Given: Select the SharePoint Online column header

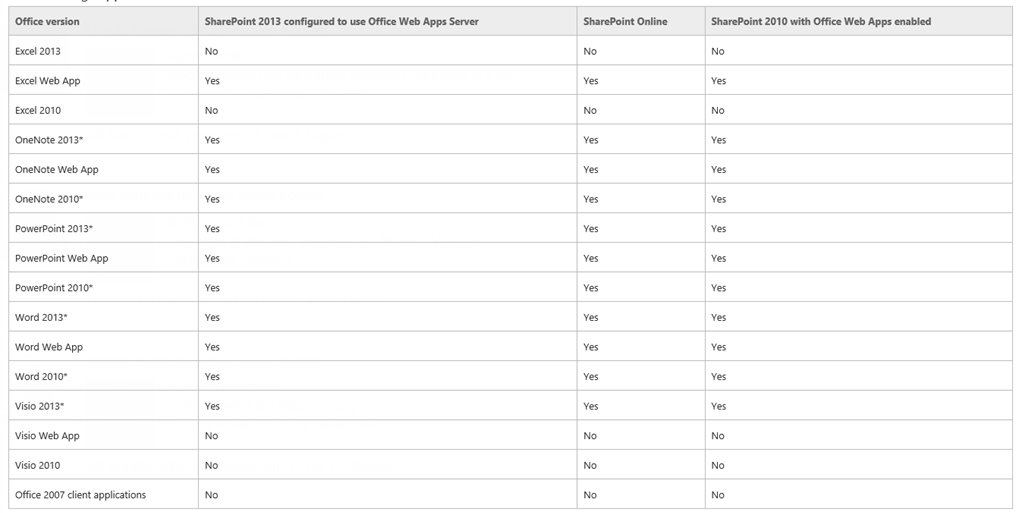Looking at the screenshot, I should [x=625, y=21].
